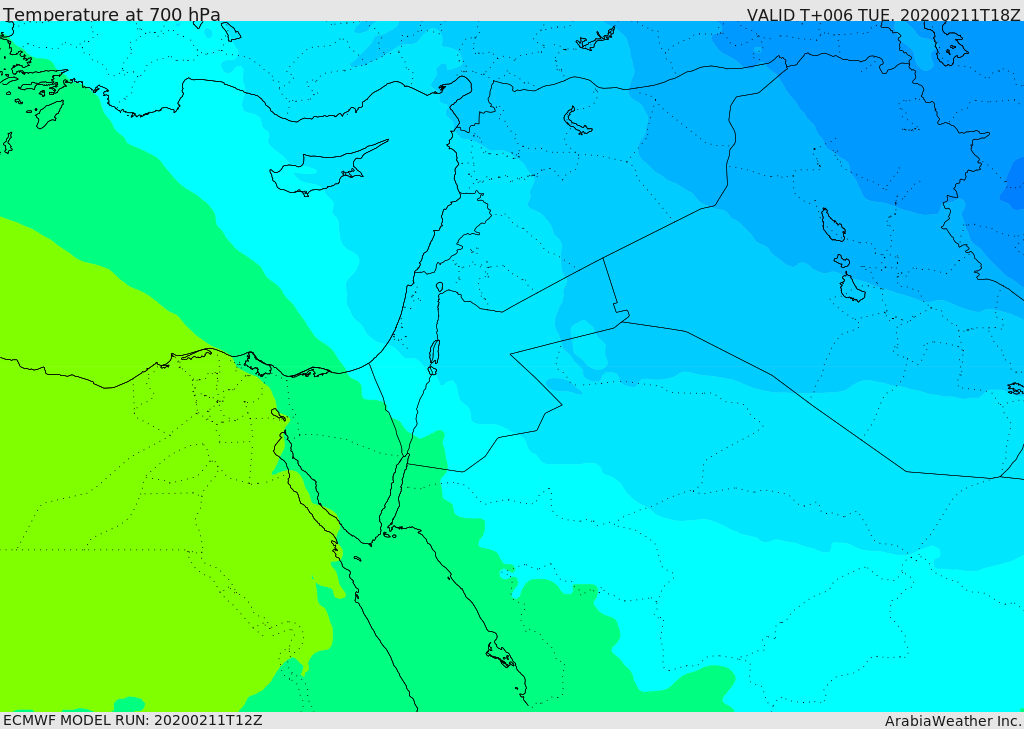
Task: Click the 'ArabiaWeather Inc' credit text
Action: point(952,721)
